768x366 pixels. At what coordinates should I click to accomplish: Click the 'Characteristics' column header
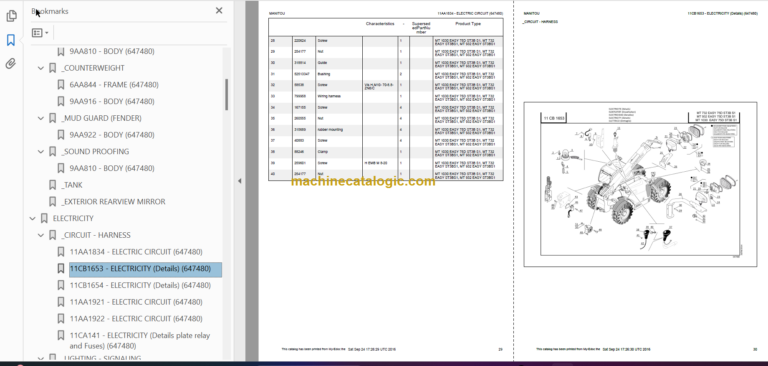pyautogui.click(x=380, y=24)
